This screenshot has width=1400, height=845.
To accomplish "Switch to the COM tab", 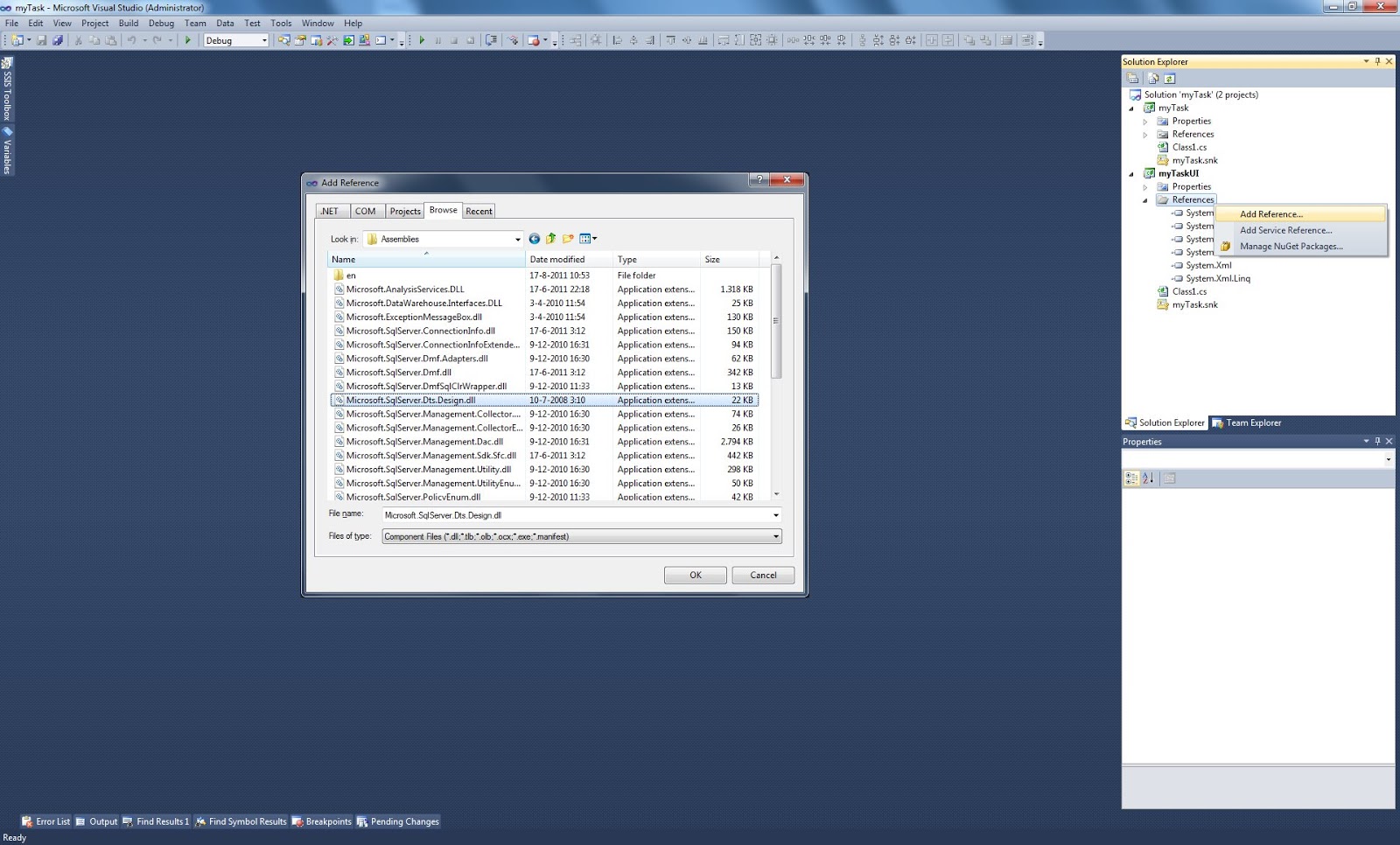I will 365,210.
